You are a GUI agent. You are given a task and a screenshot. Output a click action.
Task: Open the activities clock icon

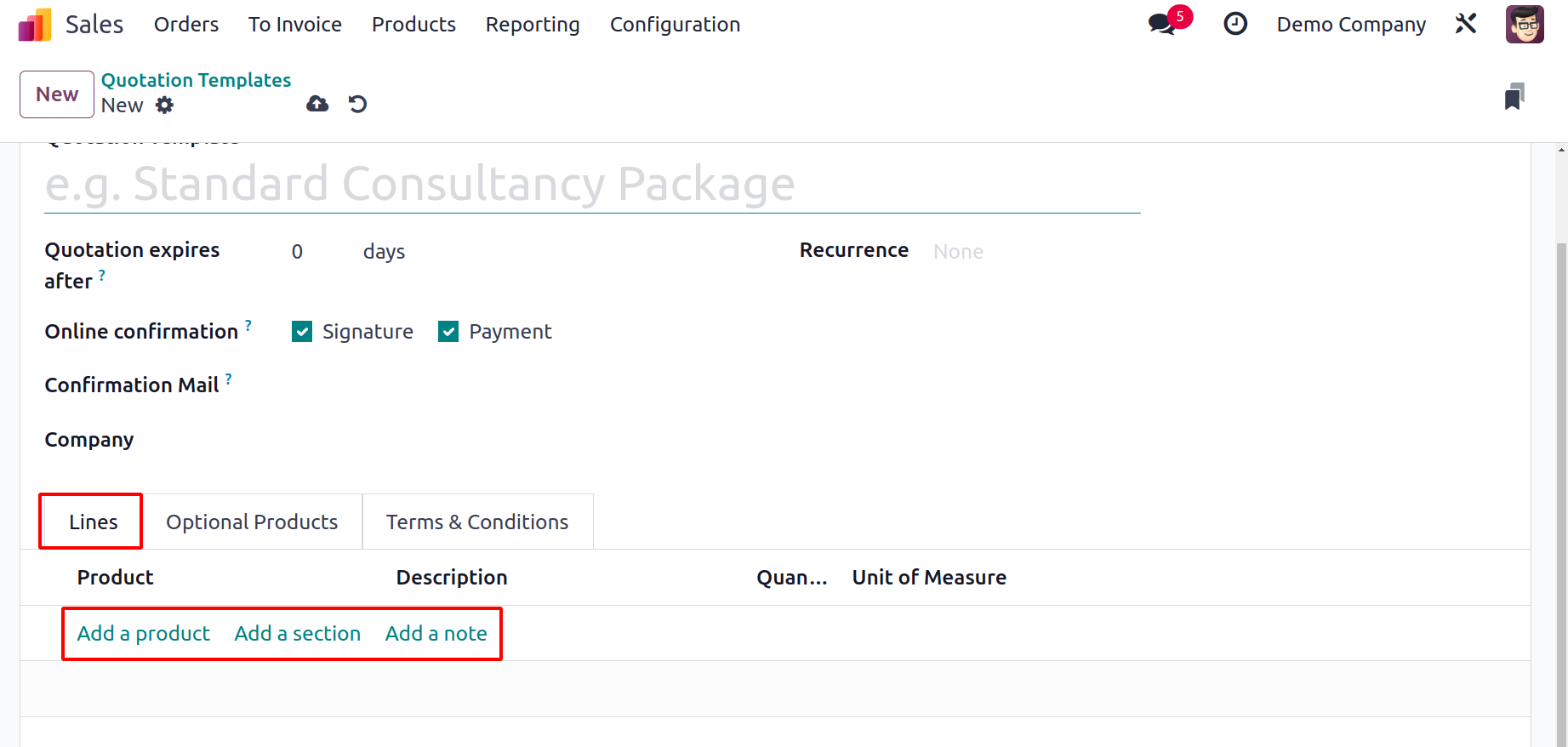[x=1235, y=24]
